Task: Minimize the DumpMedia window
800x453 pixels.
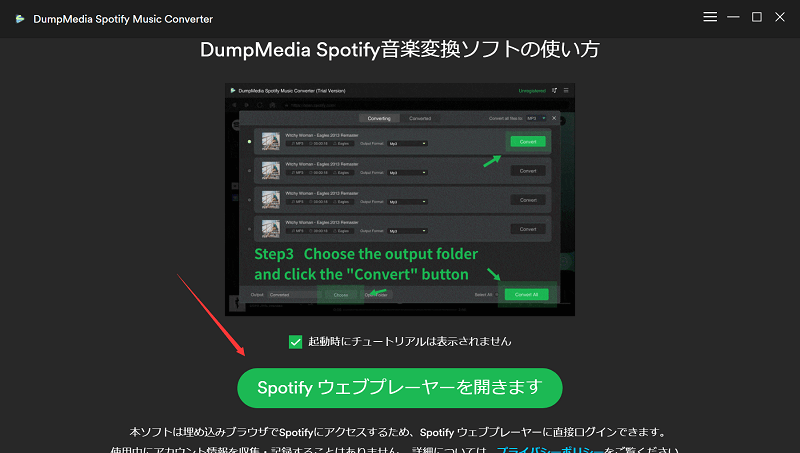Action: 733,17
